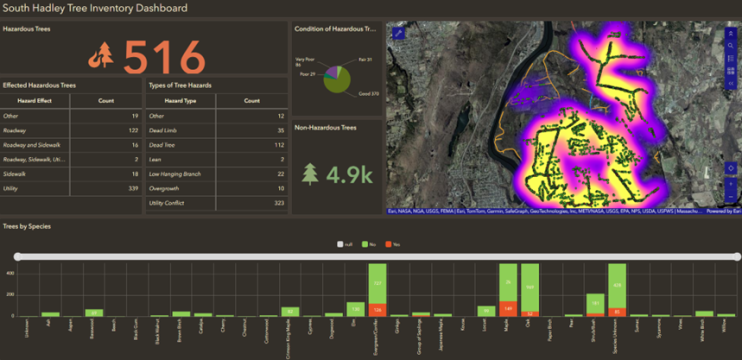Click the red 85 Species Unknown segment
The height and width of the screenshot is (360, 742).
tap(617, 312)
